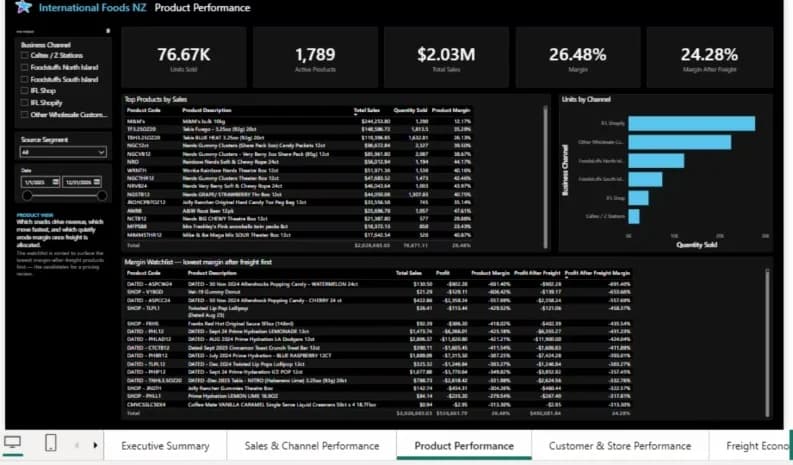Click the next page tabs arrow

[x=95, y=445]
